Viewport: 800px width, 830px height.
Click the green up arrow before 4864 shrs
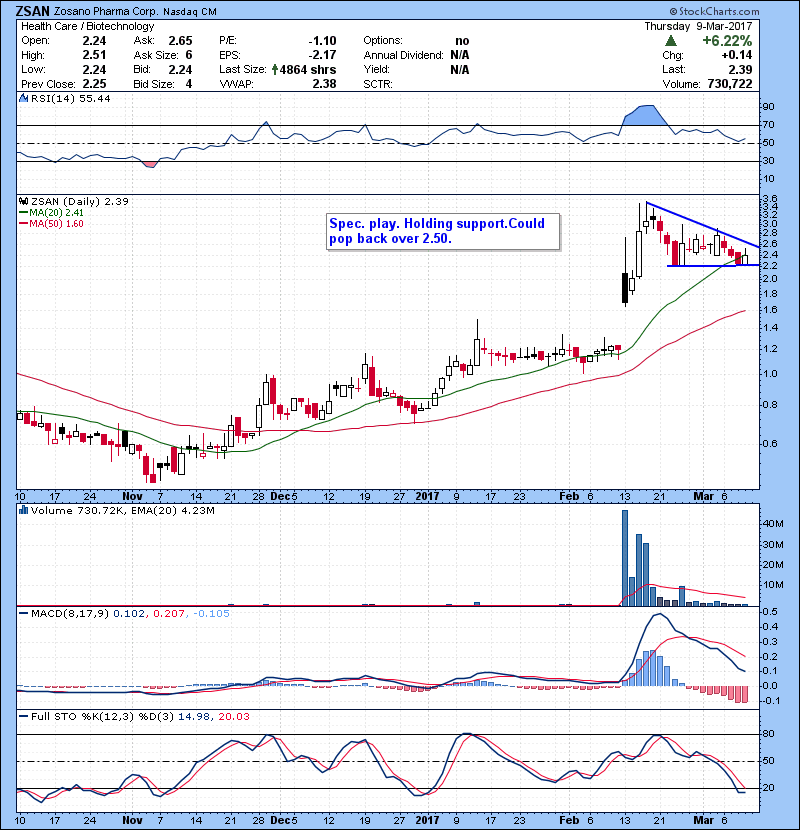click(275, 69)
